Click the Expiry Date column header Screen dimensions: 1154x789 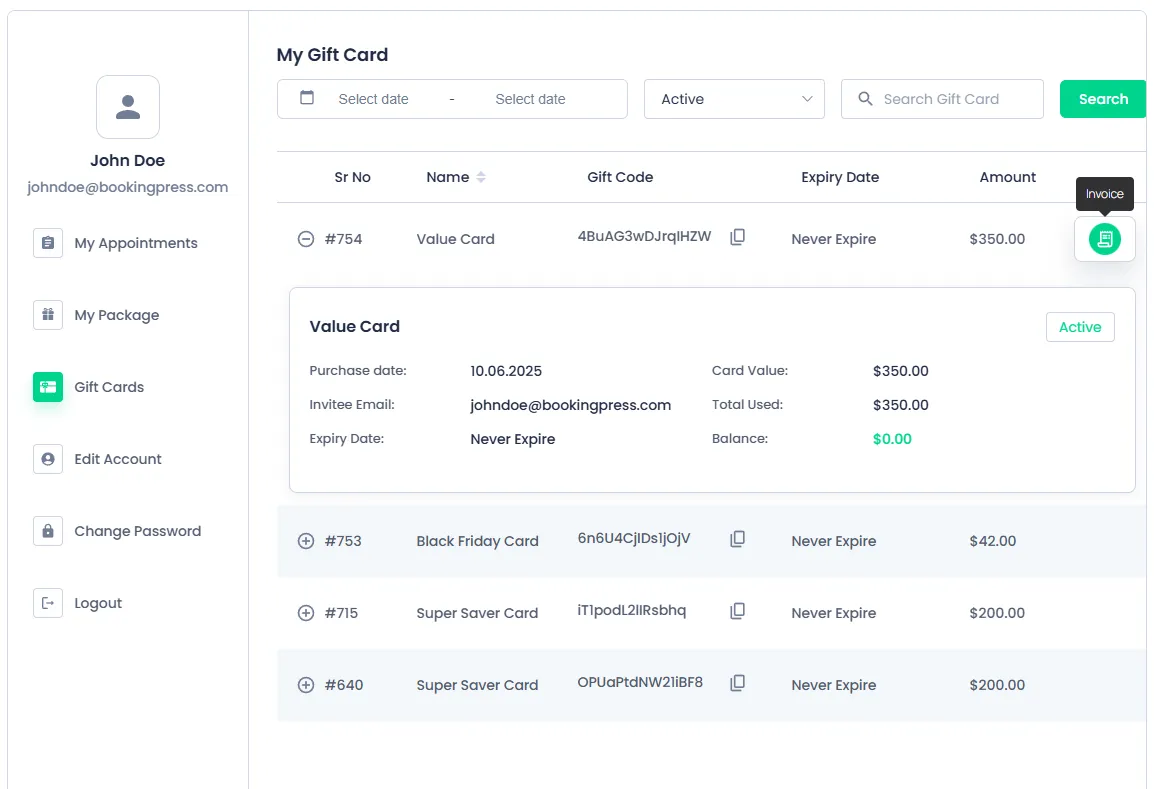click(x=840, y=177)
